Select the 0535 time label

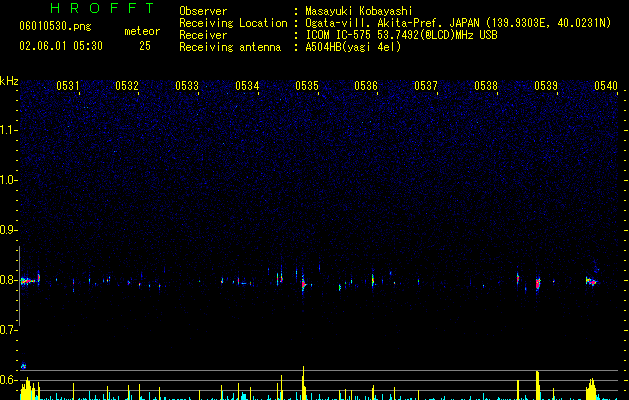307,86
